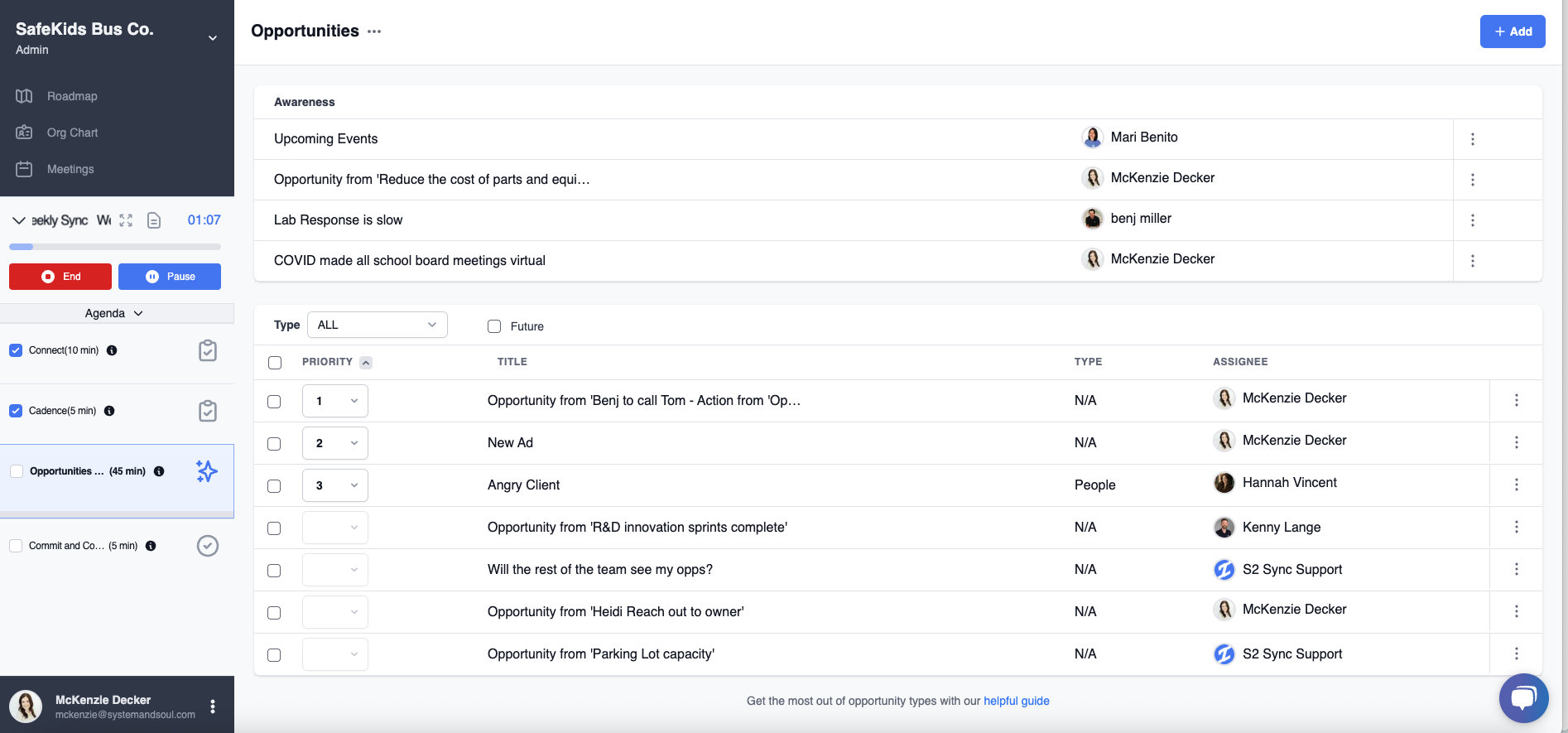Screen dimensions: 1568x733
Task: Enable the Future checkbox
Action: point(494,326)
